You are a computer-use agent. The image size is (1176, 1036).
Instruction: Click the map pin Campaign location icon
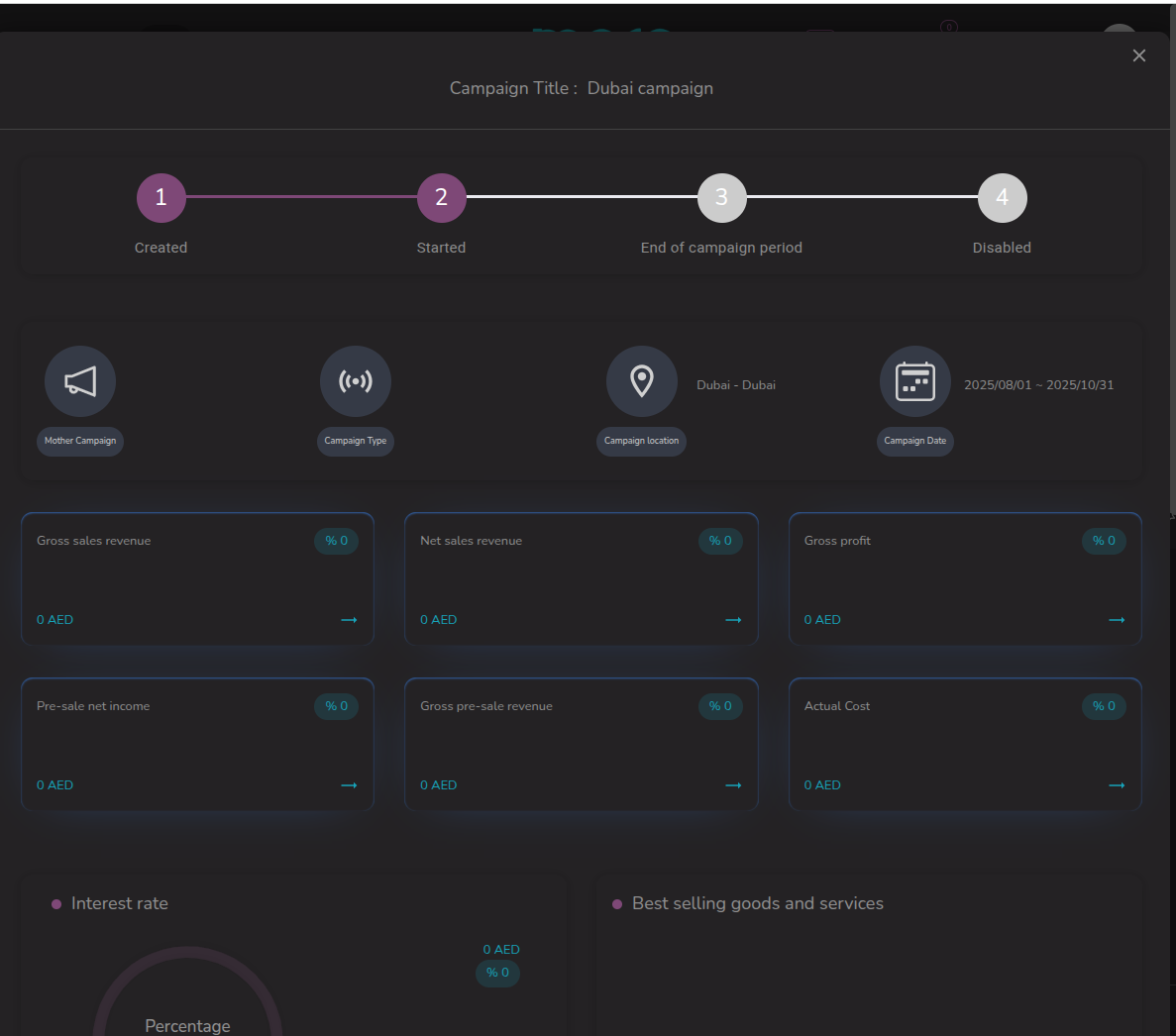click(x=642, y=381)
